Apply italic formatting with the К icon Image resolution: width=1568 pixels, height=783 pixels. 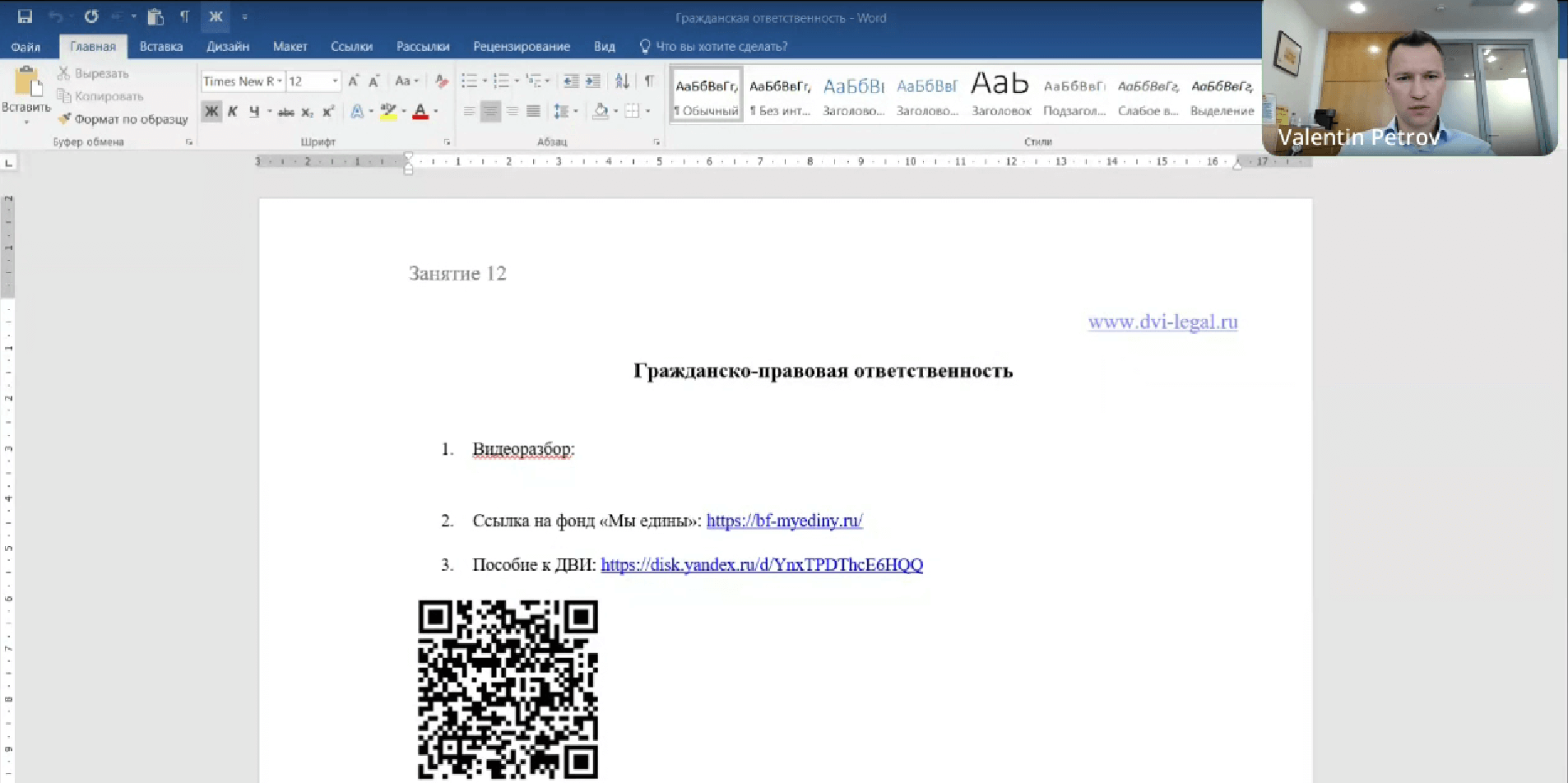(234, 110)
